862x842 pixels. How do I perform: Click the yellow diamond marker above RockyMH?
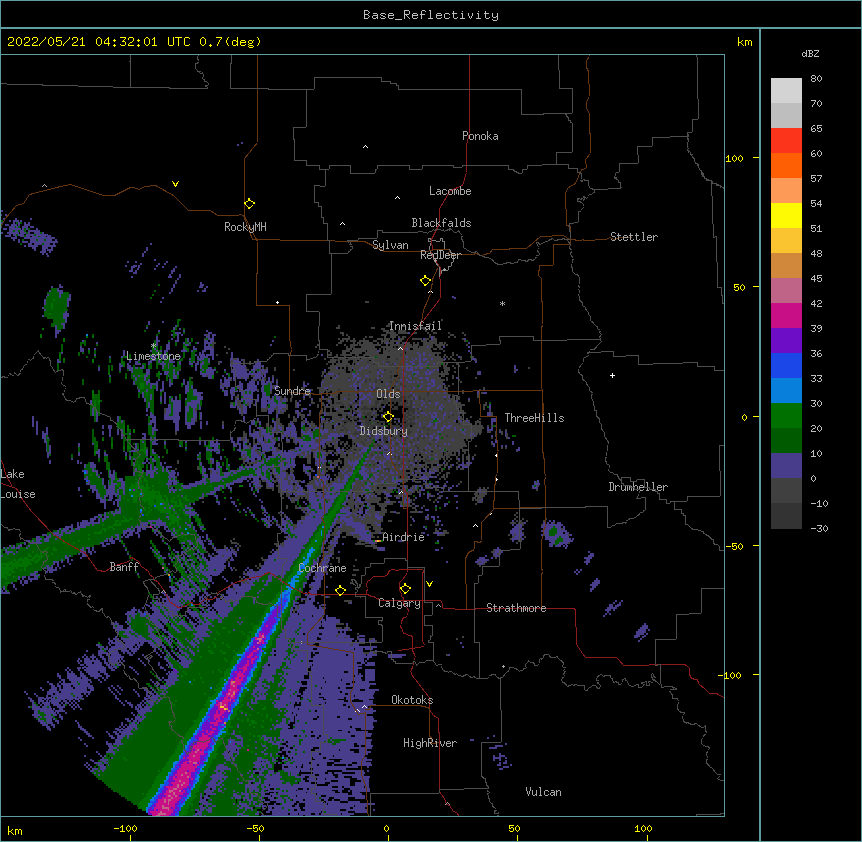point(250,204)
